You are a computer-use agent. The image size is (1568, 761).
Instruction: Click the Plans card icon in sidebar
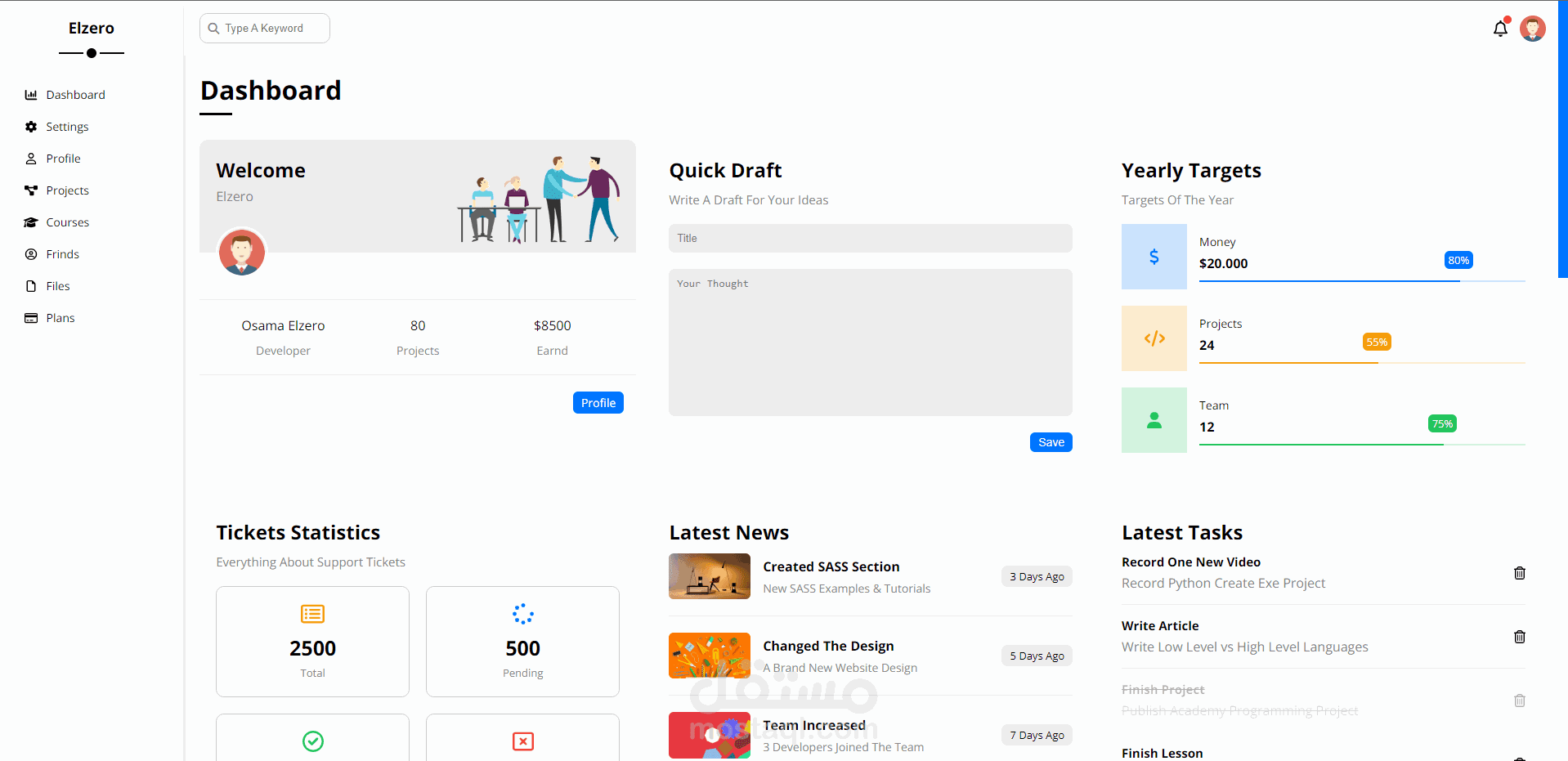tap(31, 318)
